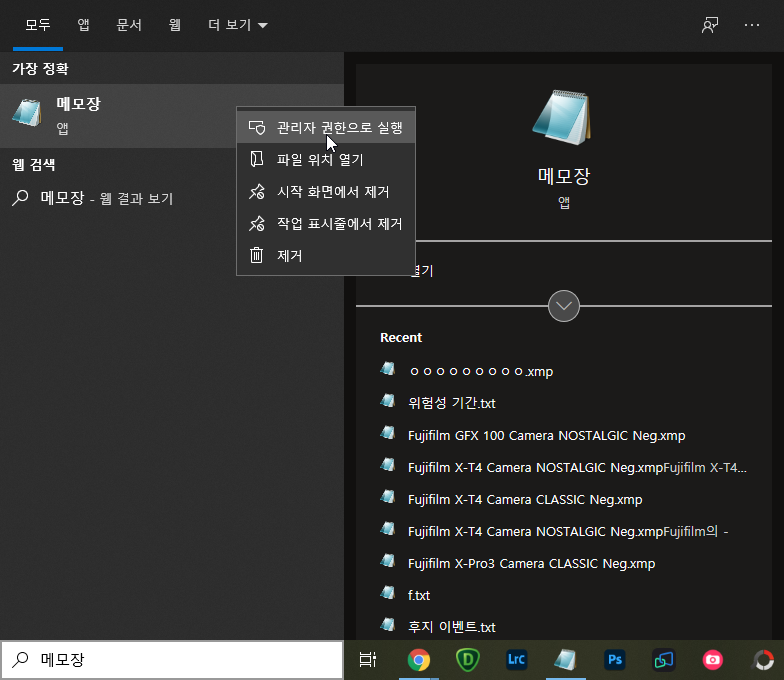Expand actions with the circular chevron button
Viewport: 784px width, 680px height.
coord(564,306)
